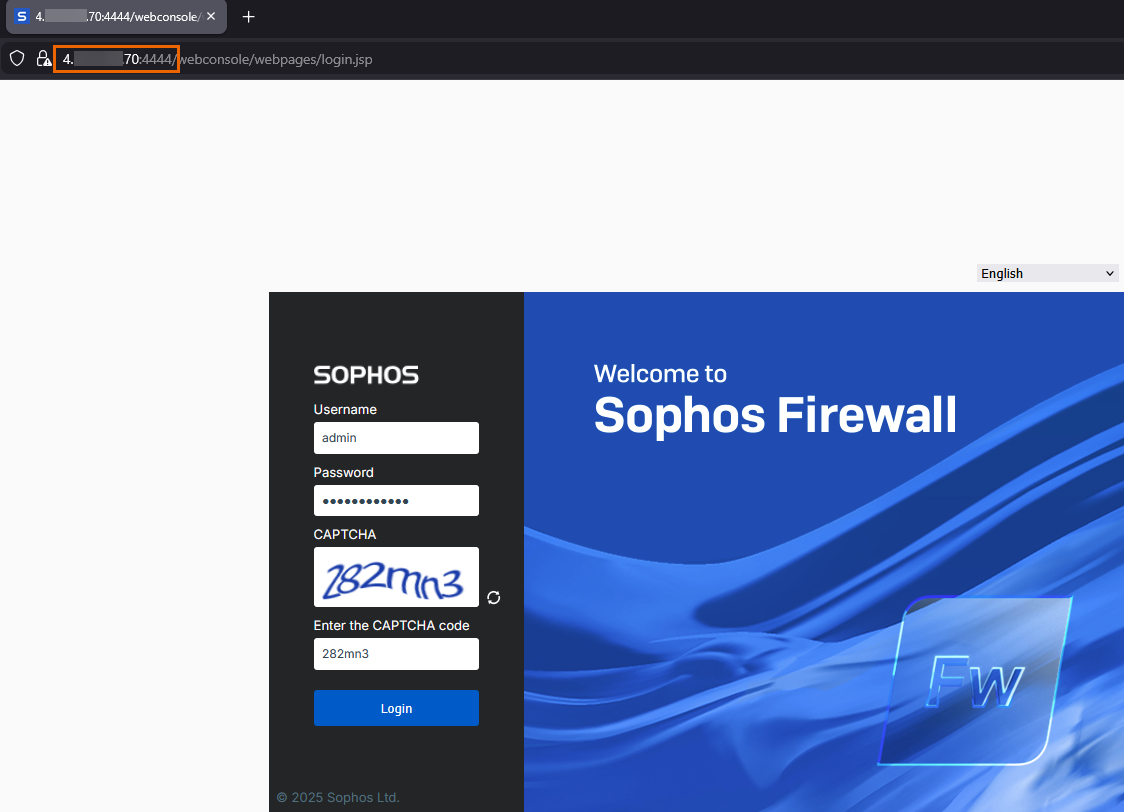
Task: Click the CAPTCHA image showing 282mn3
Action: (x=396, y=577)
